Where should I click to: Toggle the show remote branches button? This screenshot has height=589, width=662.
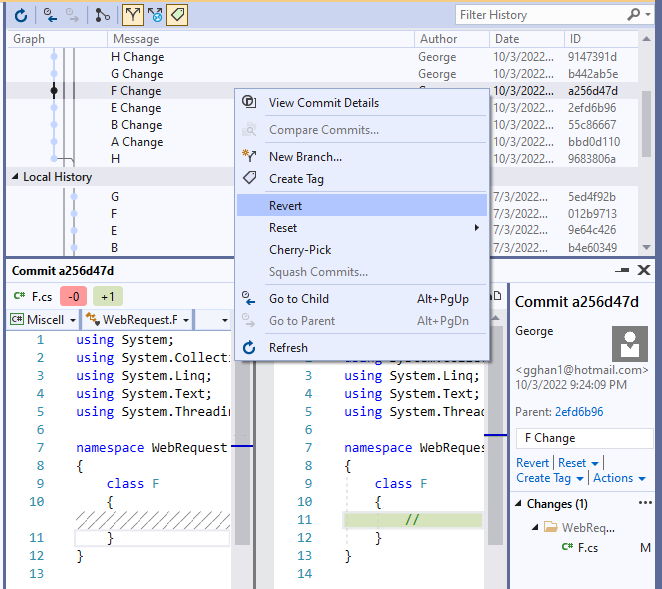coord(155,15)
